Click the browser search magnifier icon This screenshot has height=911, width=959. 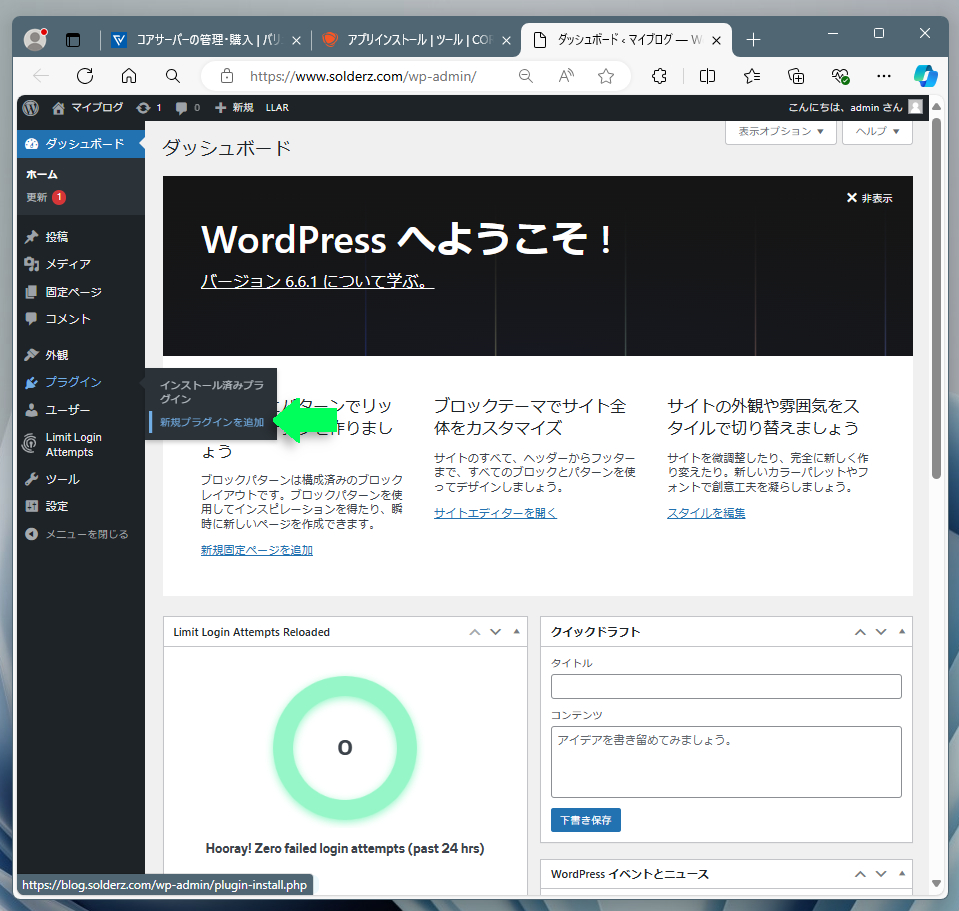pyautogui.click(x=173, y=76)
